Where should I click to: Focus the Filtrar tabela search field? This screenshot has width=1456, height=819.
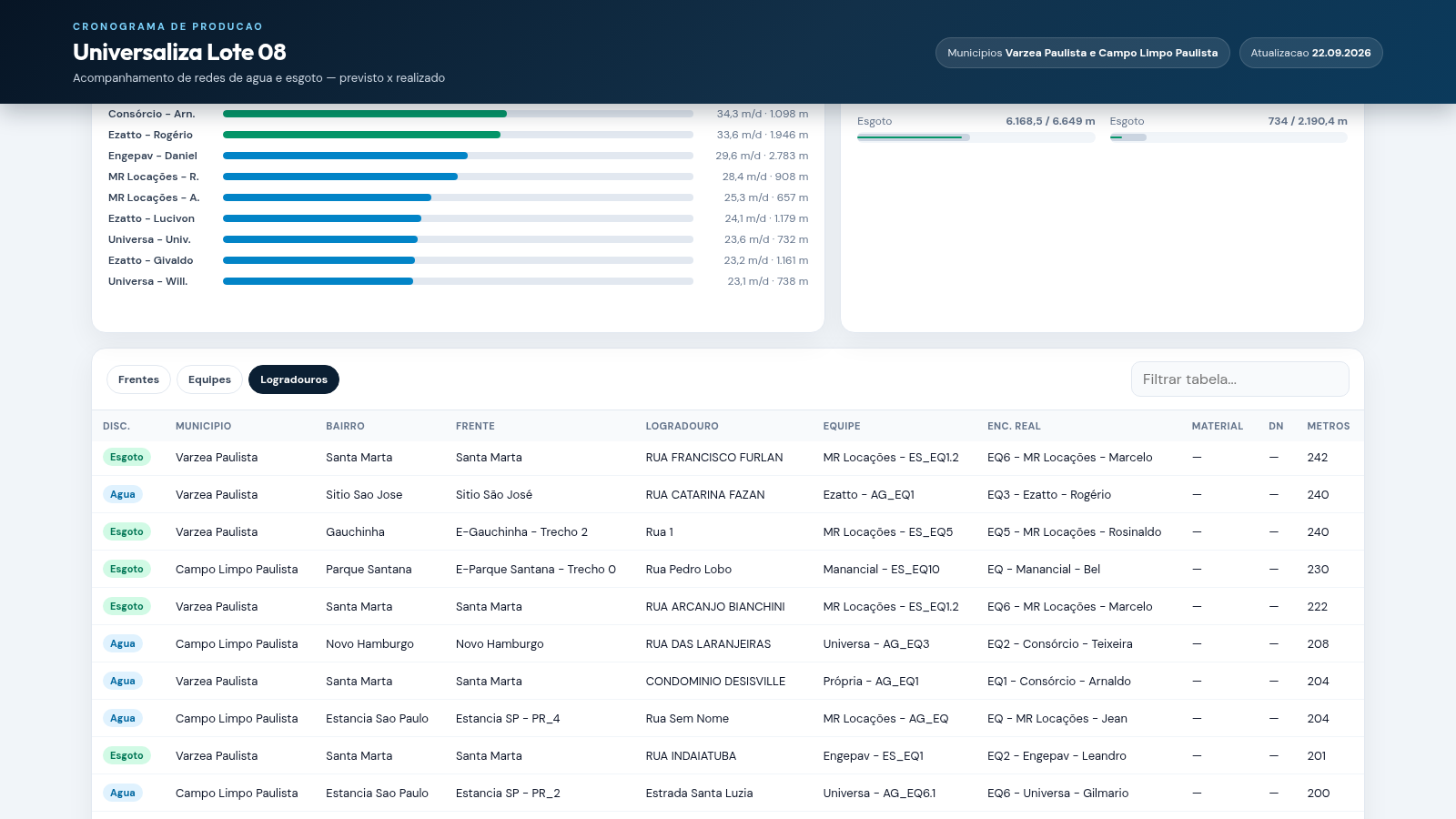point(1239,379)
